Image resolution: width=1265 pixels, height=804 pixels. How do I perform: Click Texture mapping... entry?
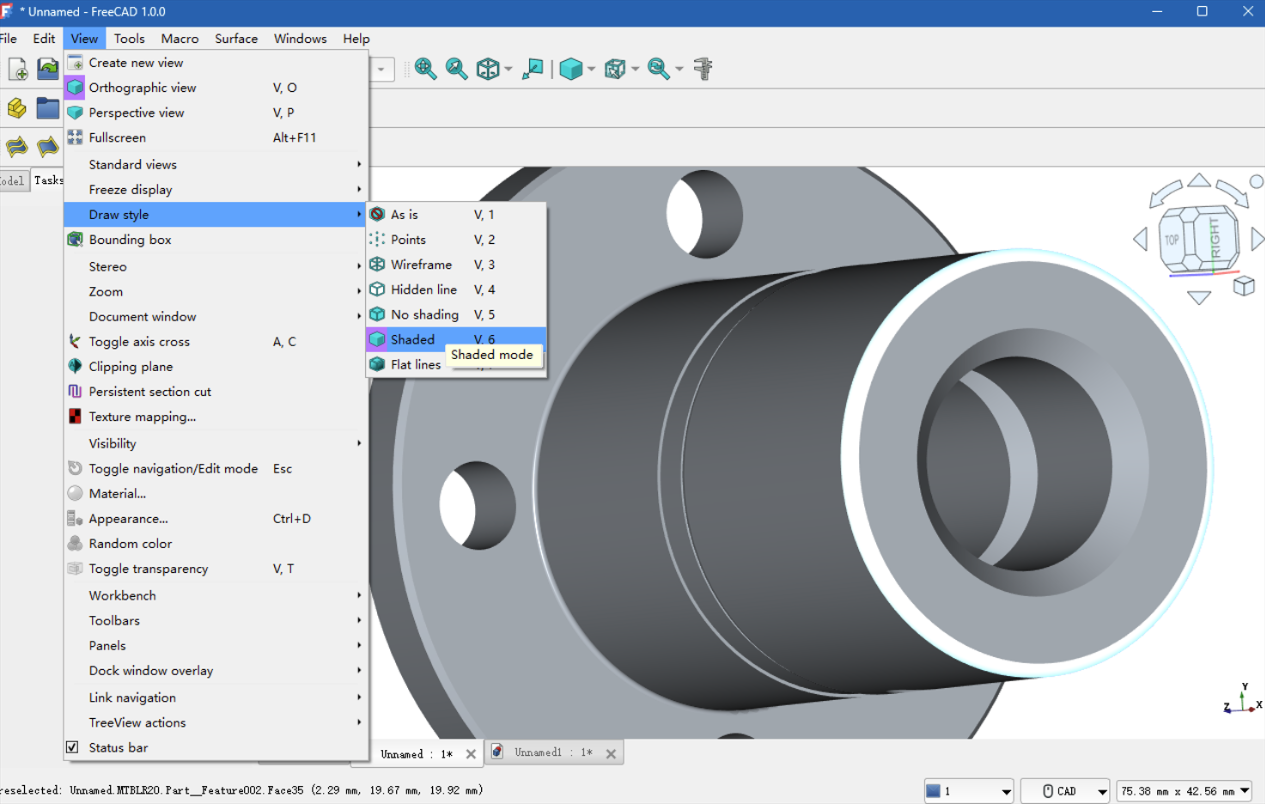point(142,417)
